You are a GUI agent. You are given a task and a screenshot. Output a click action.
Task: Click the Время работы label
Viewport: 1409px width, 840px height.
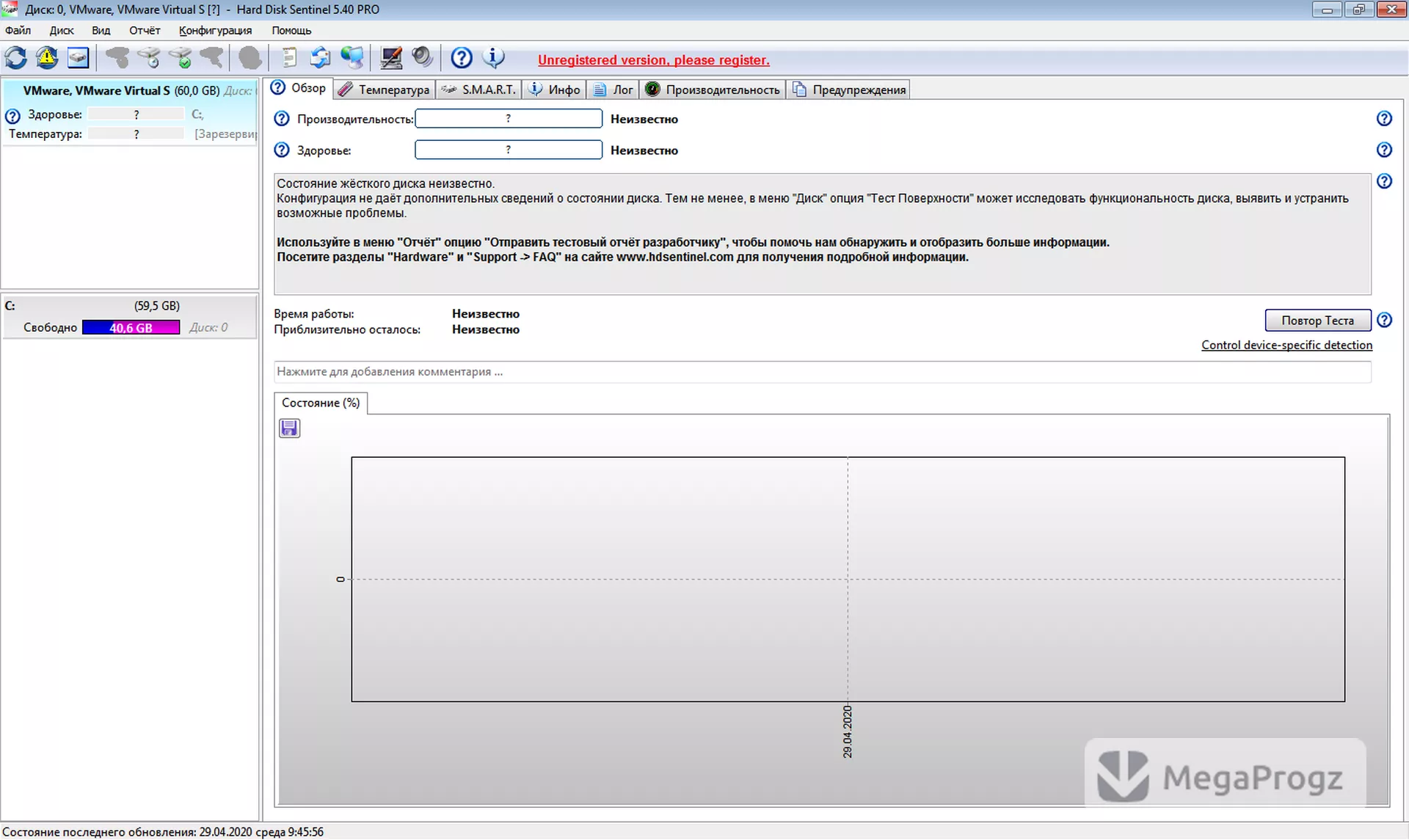pyautogui.click(x=314, y=313)
